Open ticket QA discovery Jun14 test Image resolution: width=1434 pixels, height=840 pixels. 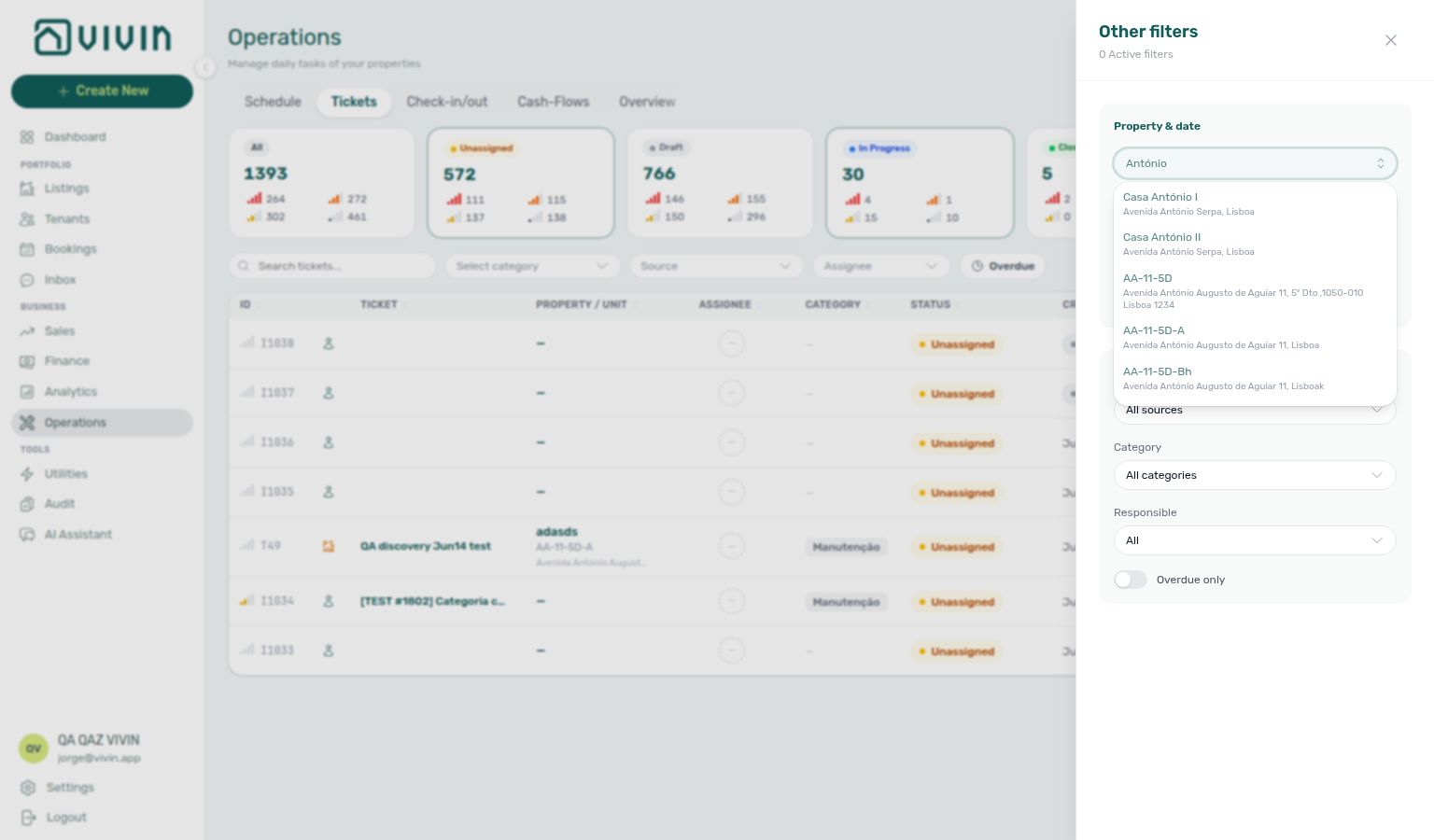click(x=426, y=546)
